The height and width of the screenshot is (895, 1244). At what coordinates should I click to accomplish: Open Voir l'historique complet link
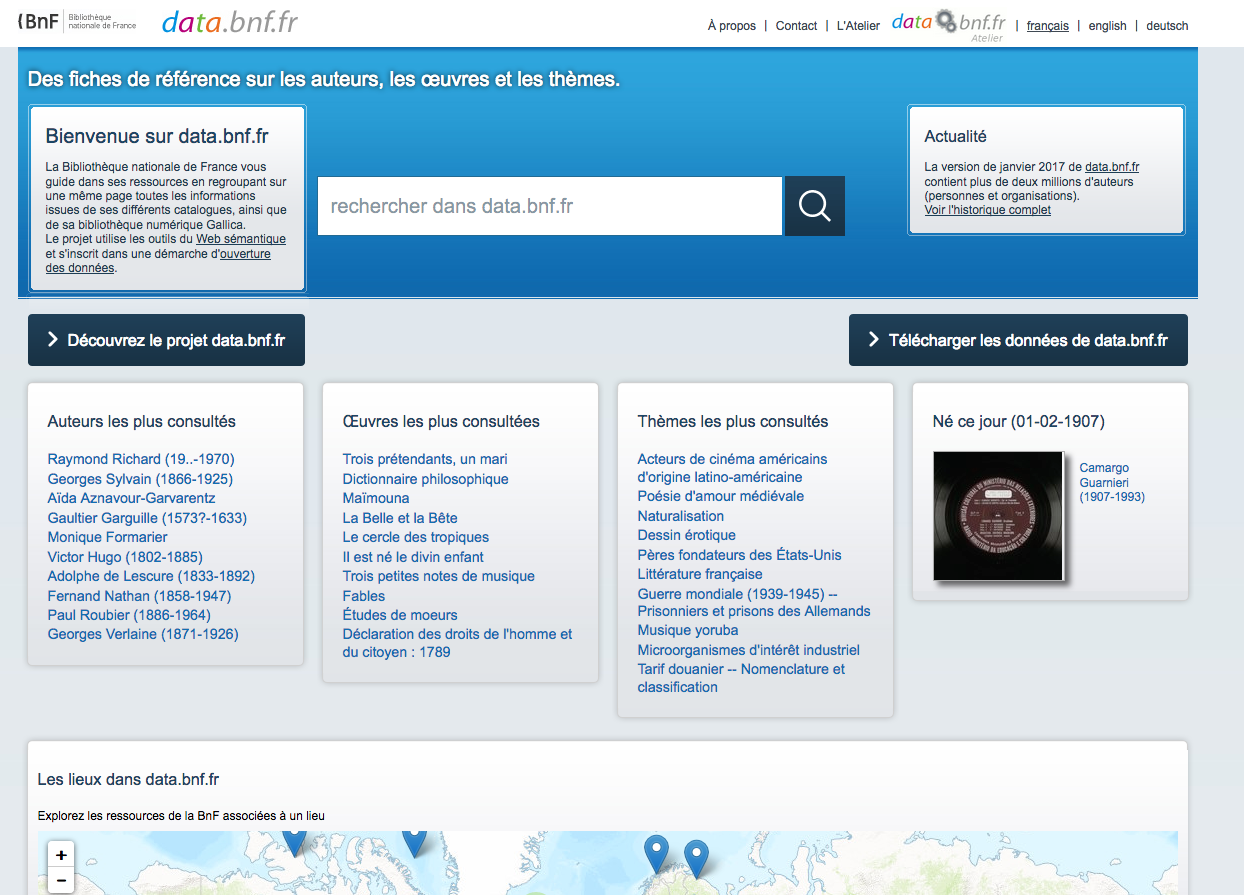tap(988, 210)
